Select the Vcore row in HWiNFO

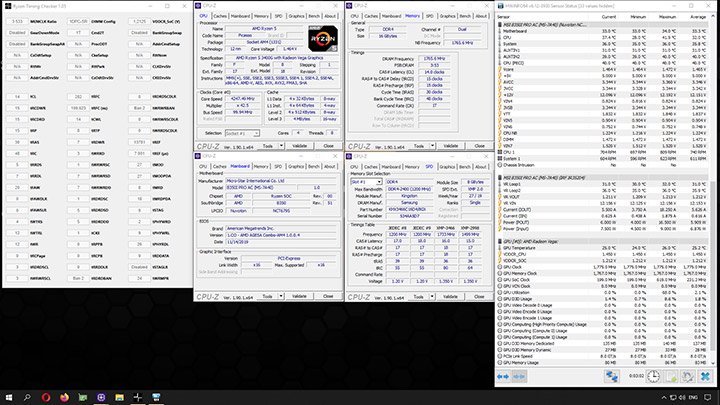pos(604,69)
